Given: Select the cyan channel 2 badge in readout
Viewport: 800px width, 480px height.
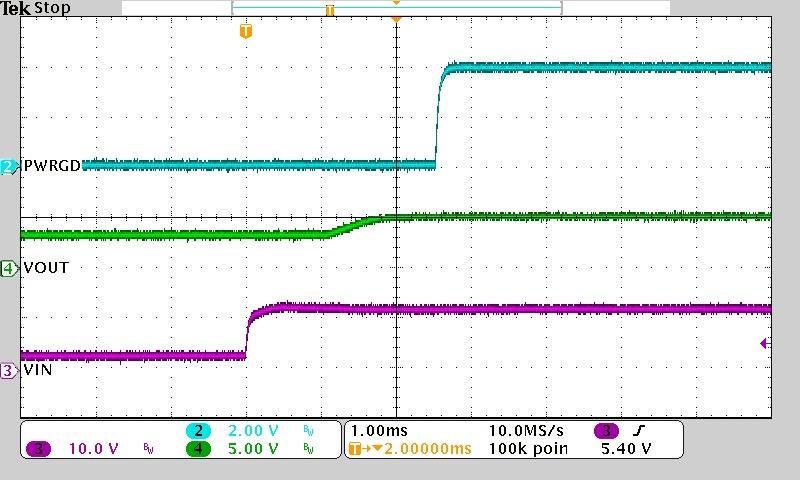Looking at the screenshot, I should (x=198, y=431).
